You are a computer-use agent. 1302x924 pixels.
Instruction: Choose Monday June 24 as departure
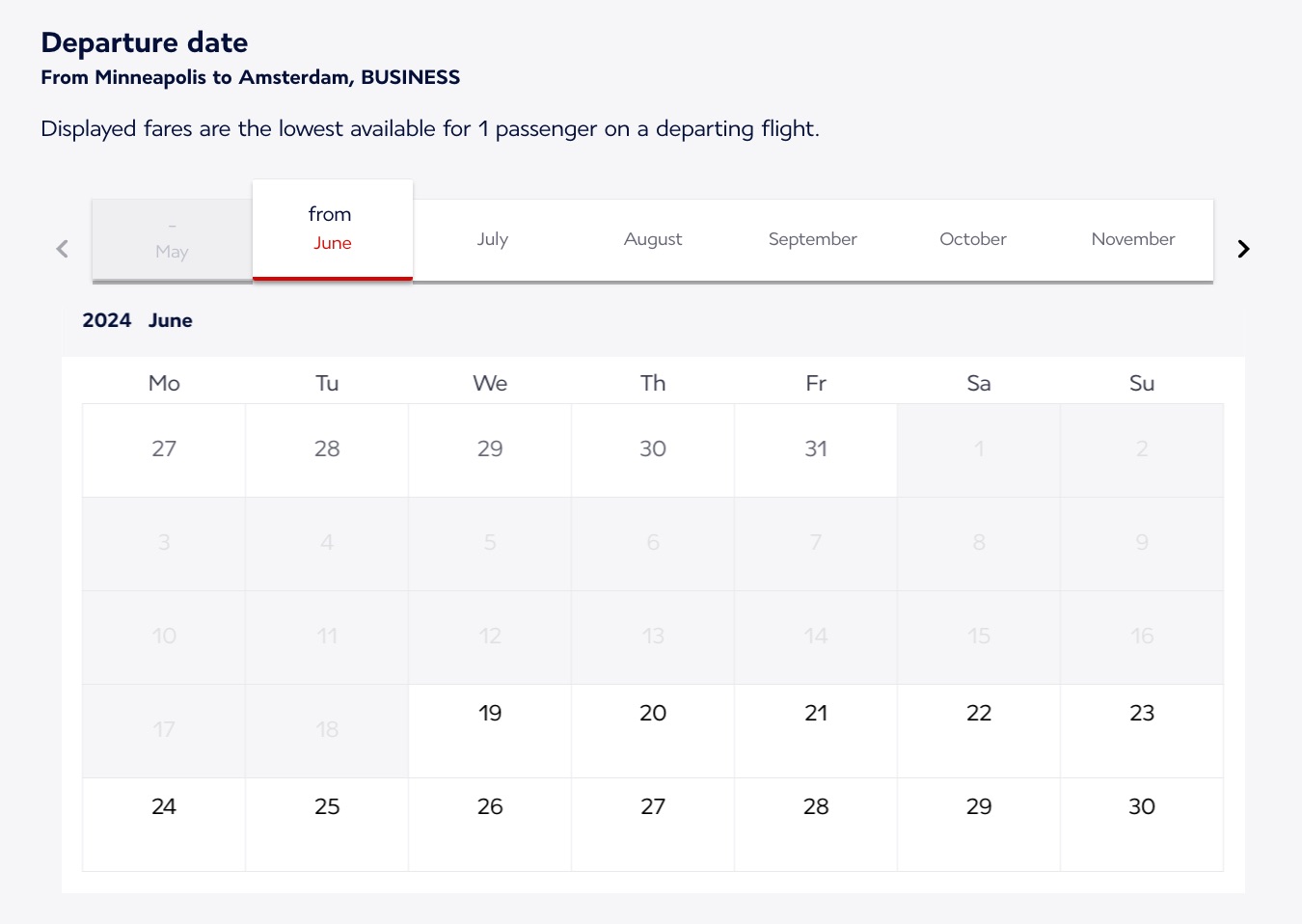(164, 807)
